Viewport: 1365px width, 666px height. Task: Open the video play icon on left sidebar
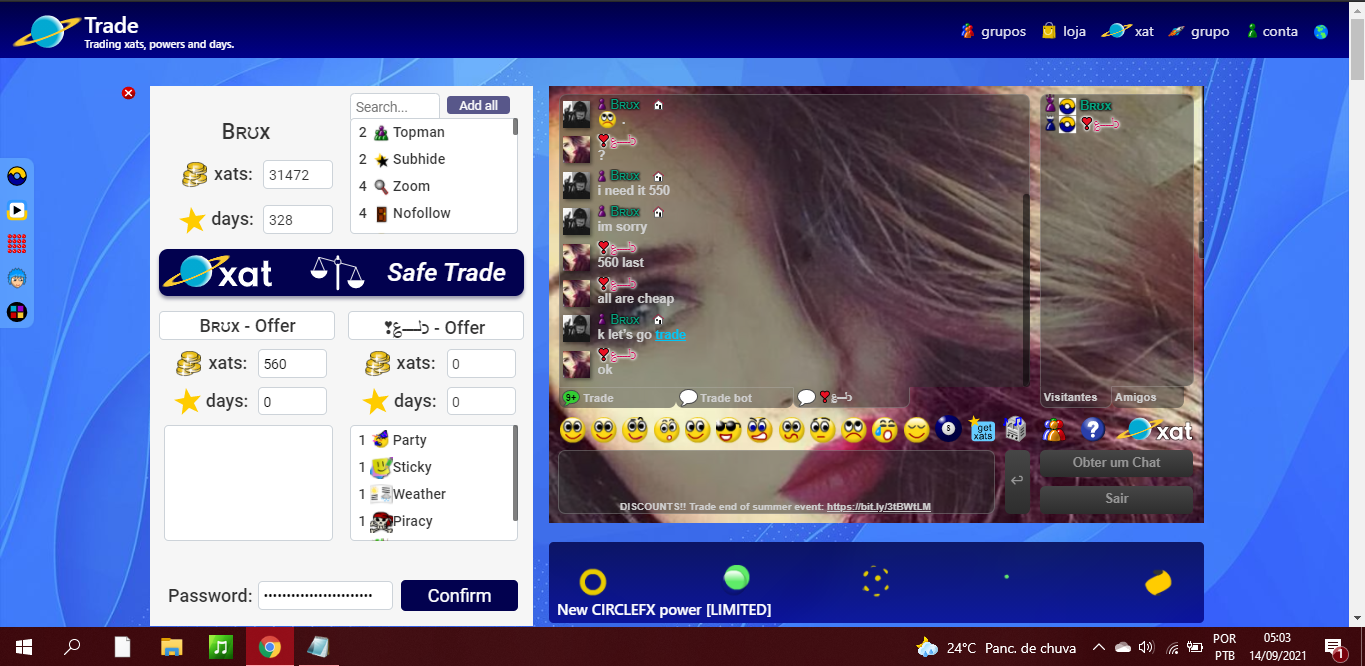[x=17, y=210]
